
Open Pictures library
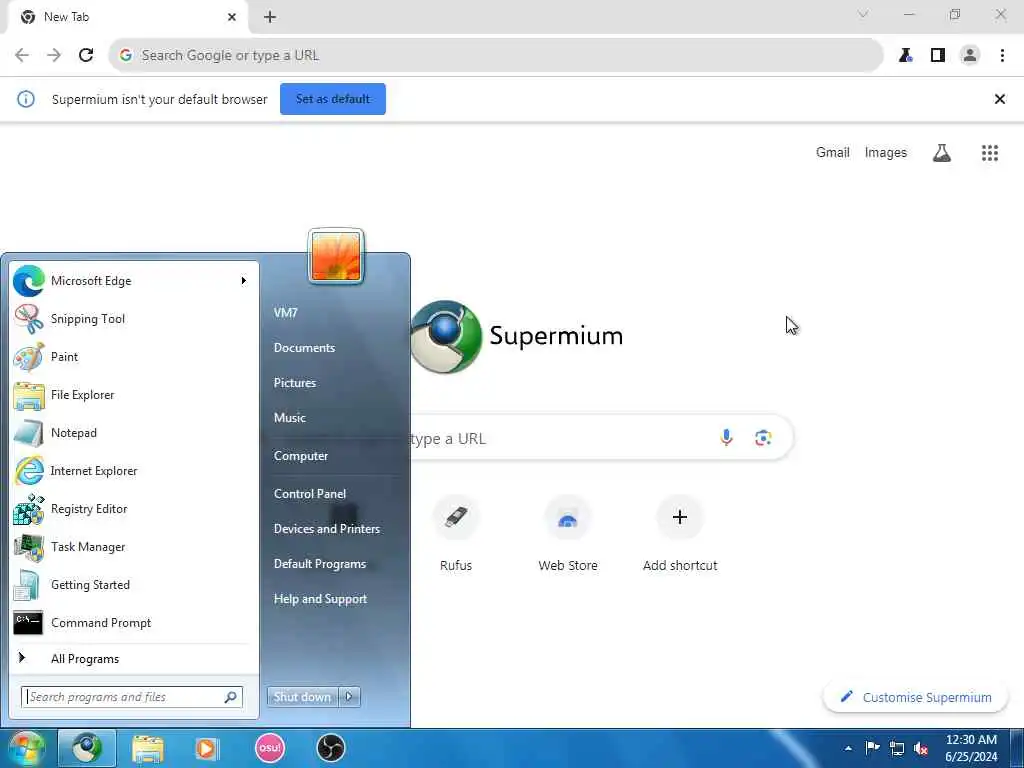[295, 383]
